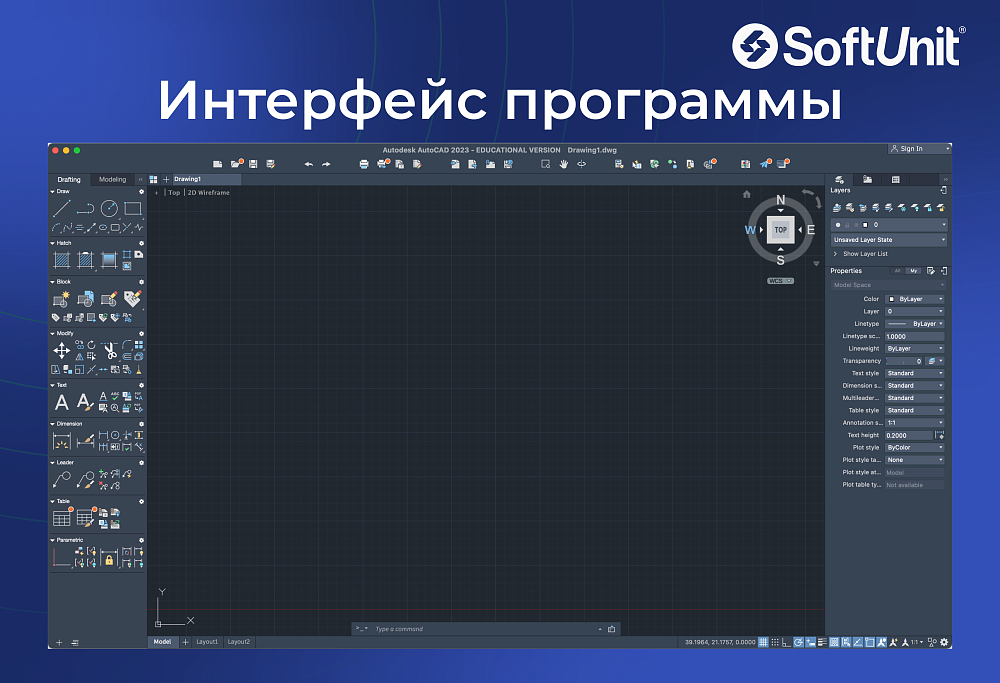Choose the Gradient hatch tool
Image resolution: width=1000 pixels, height=683 pixels.
pos(109,260)
